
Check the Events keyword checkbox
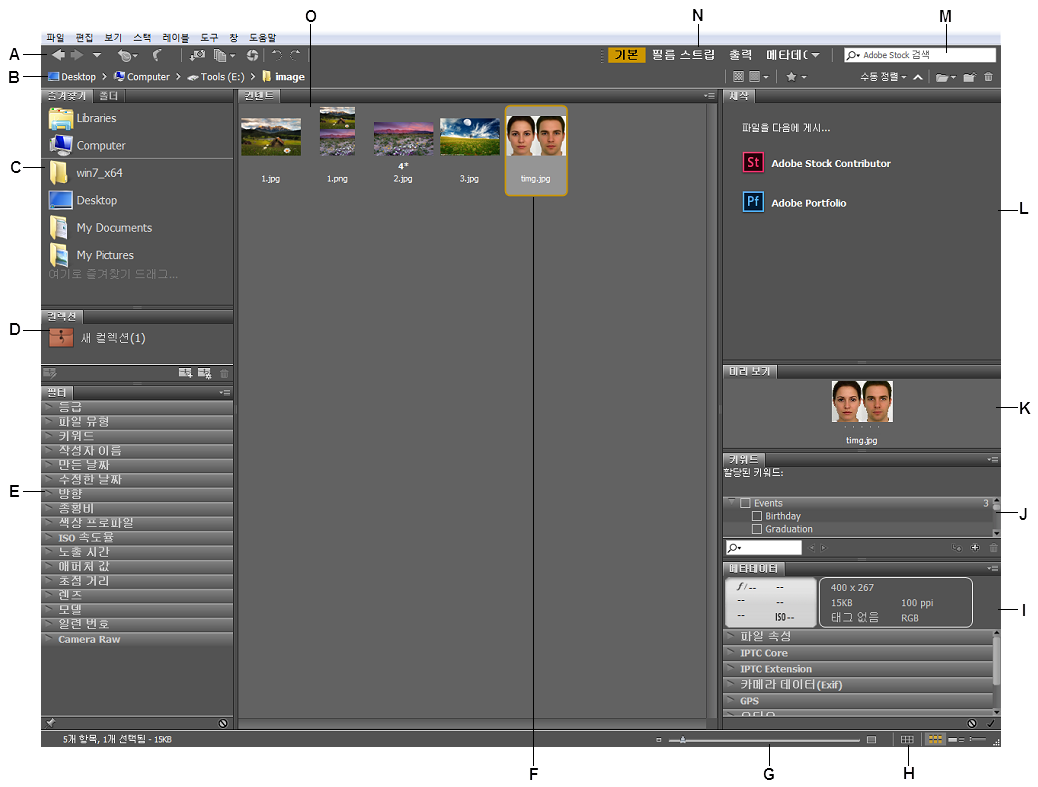point(745,503)
